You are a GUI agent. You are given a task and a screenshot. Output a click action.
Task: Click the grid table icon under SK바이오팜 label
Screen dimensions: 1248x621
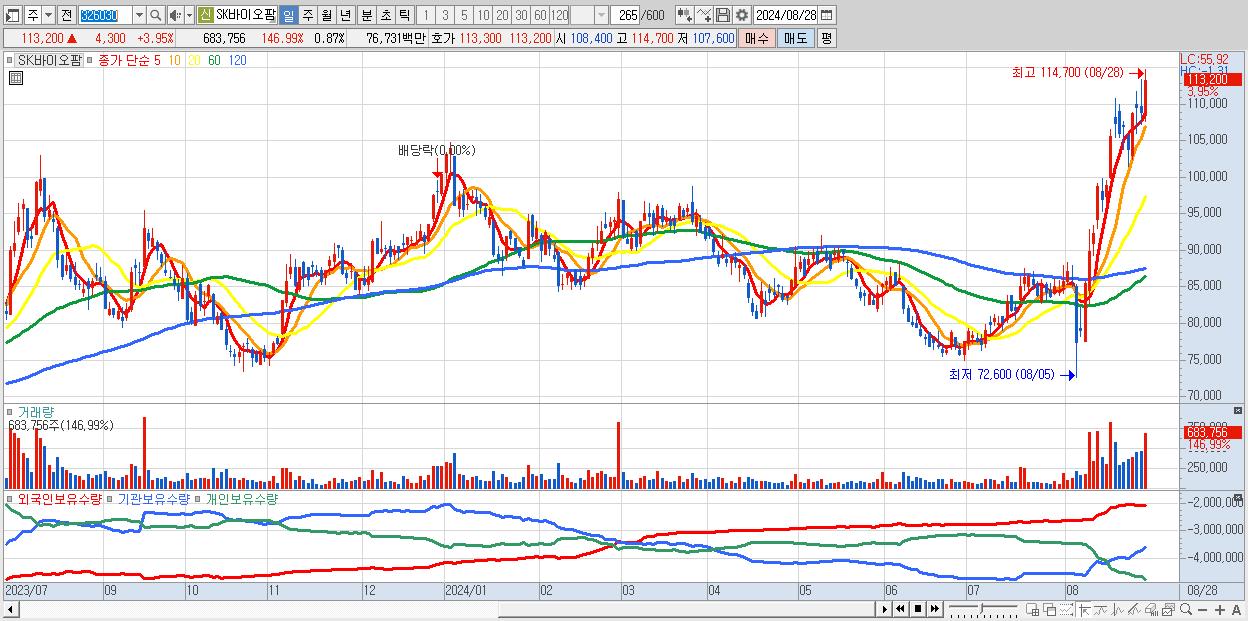16,78
